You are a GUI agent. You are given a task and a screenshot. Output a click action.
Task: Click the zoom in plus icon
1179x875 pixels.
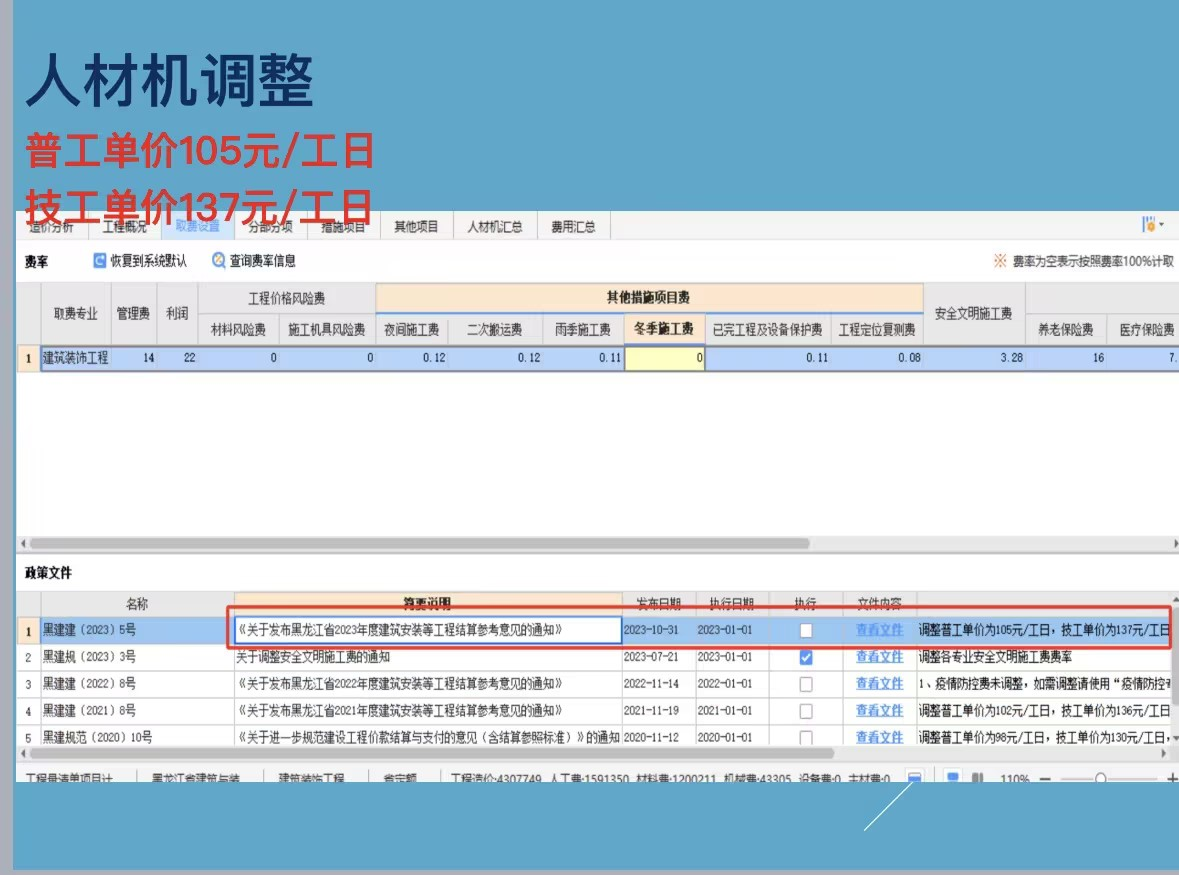[1172, 778]
